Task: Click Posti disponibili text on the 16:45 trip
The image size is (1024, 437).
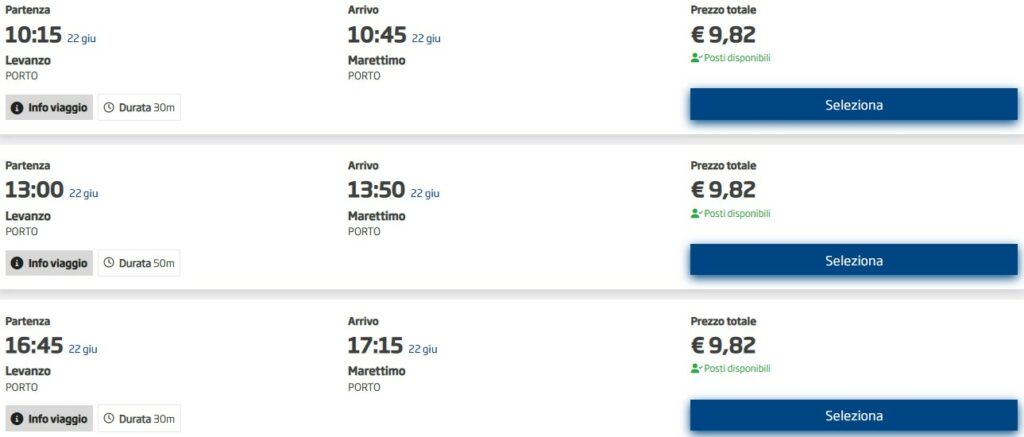Action: [737, 368]
